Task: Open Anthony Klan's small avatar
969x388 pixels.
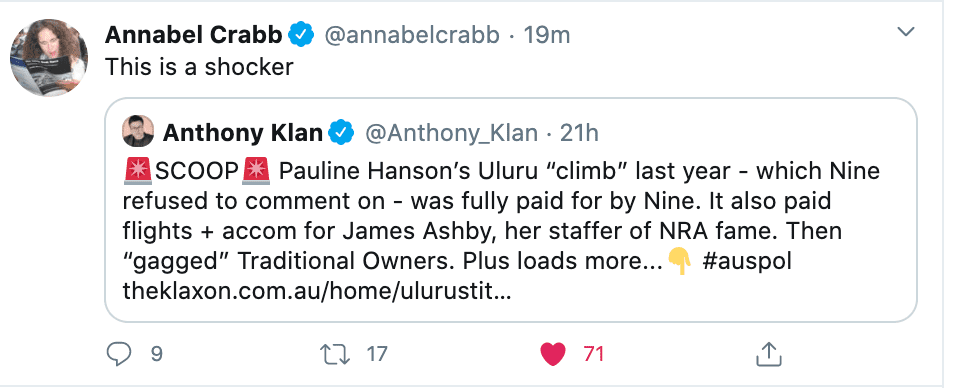Action: tap(138, 131)
